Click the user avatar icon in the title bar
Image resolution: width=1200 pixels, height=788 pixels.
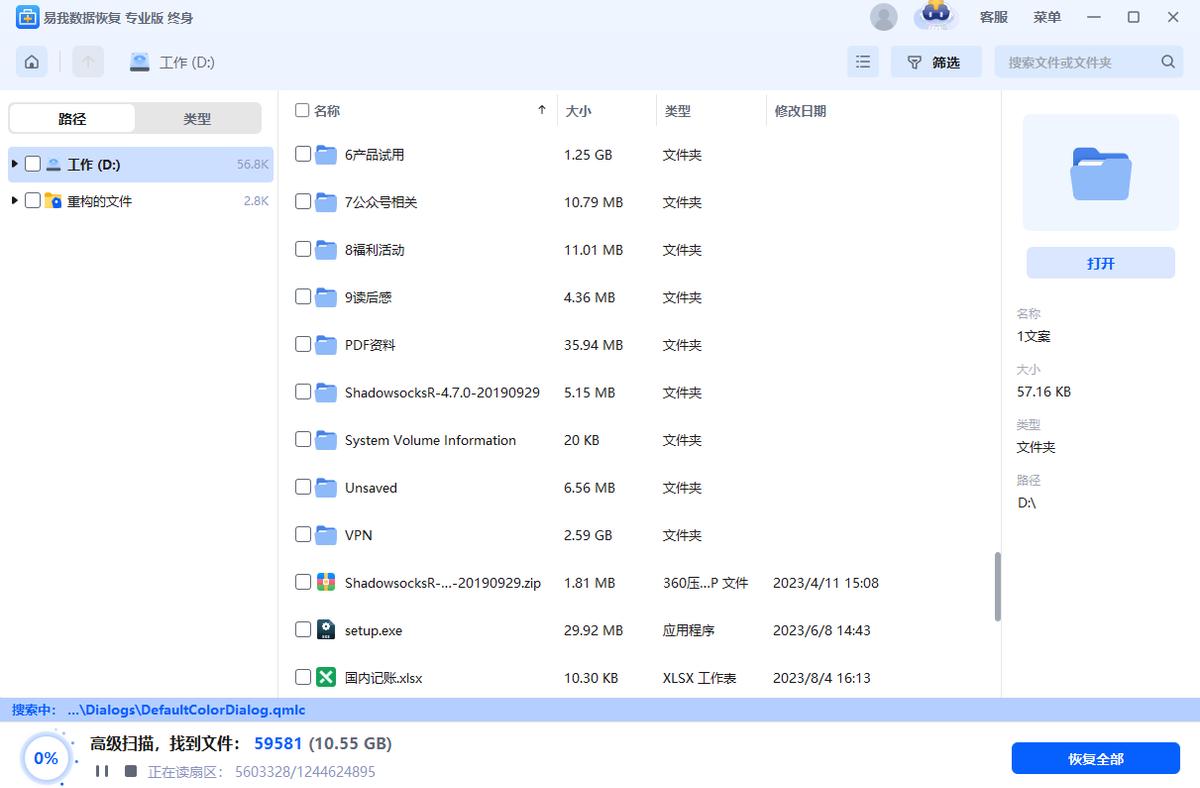[x=883, y=17]
